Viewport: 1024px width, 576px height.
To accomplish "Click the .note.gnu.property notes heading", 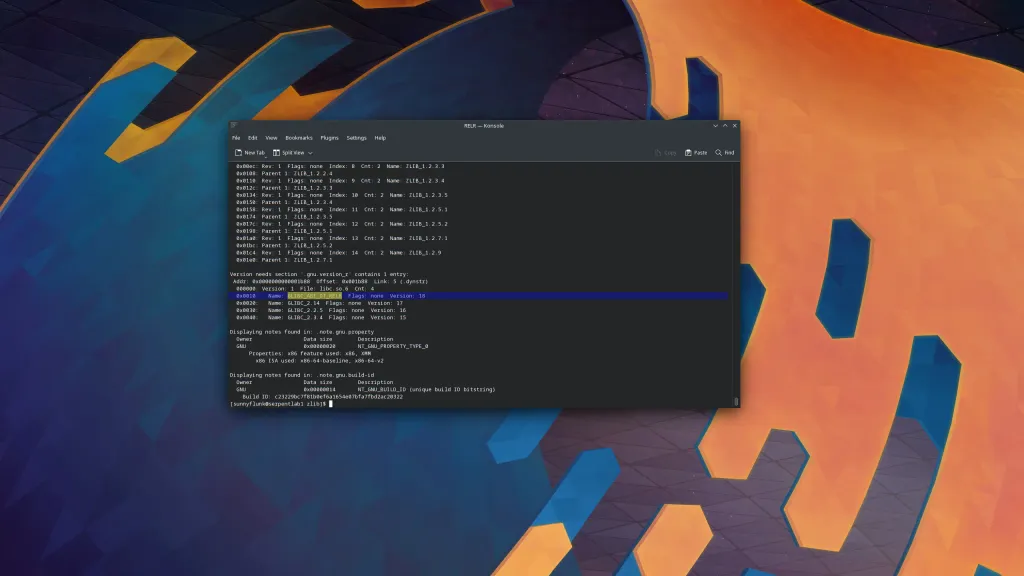I will click(302, 332).
